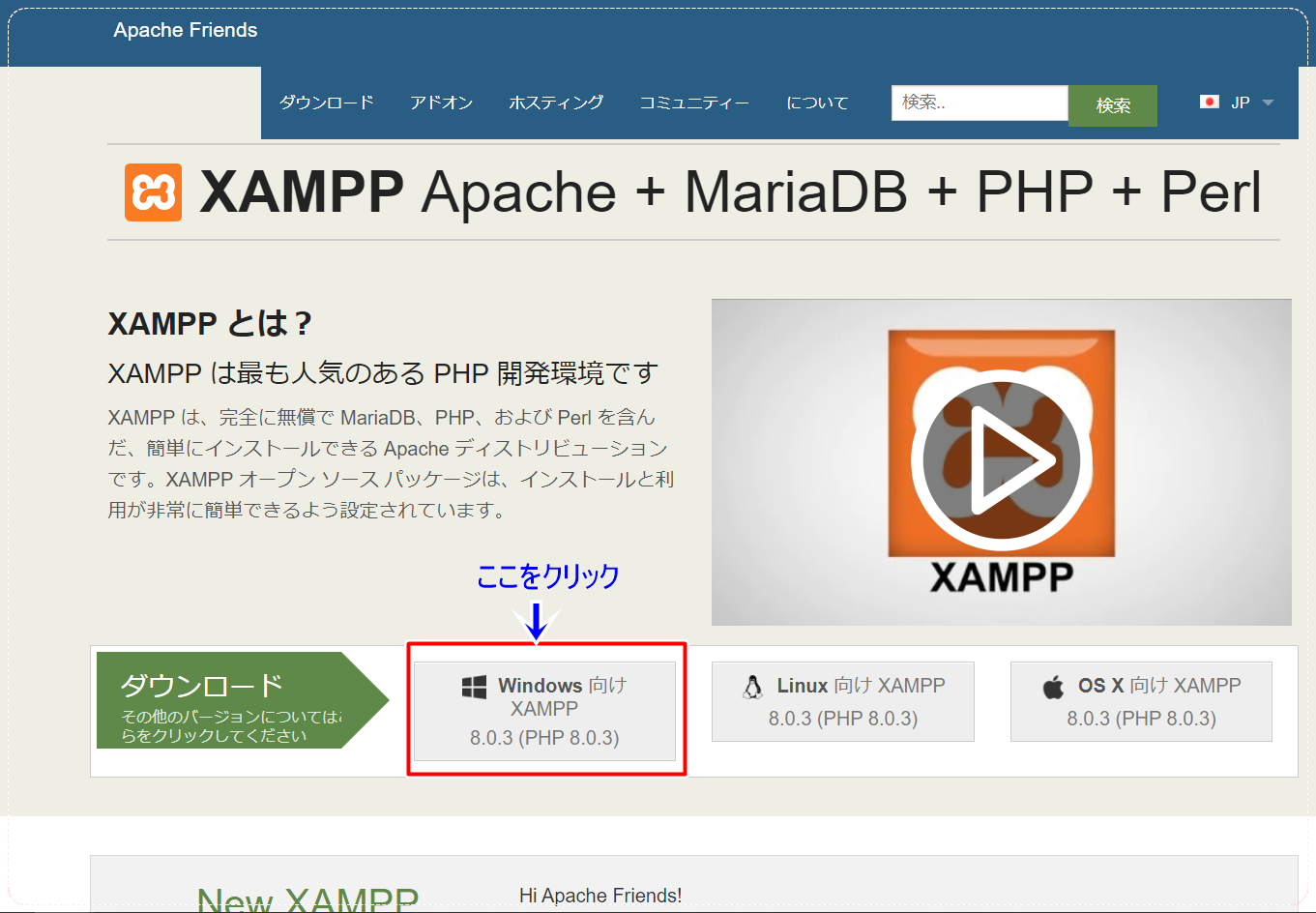Image resolution: width=1316 pixels, height=913 pixels.
Task: Click the Japan flag icon
Action: pyautogui.click(x=1209, y=102)
